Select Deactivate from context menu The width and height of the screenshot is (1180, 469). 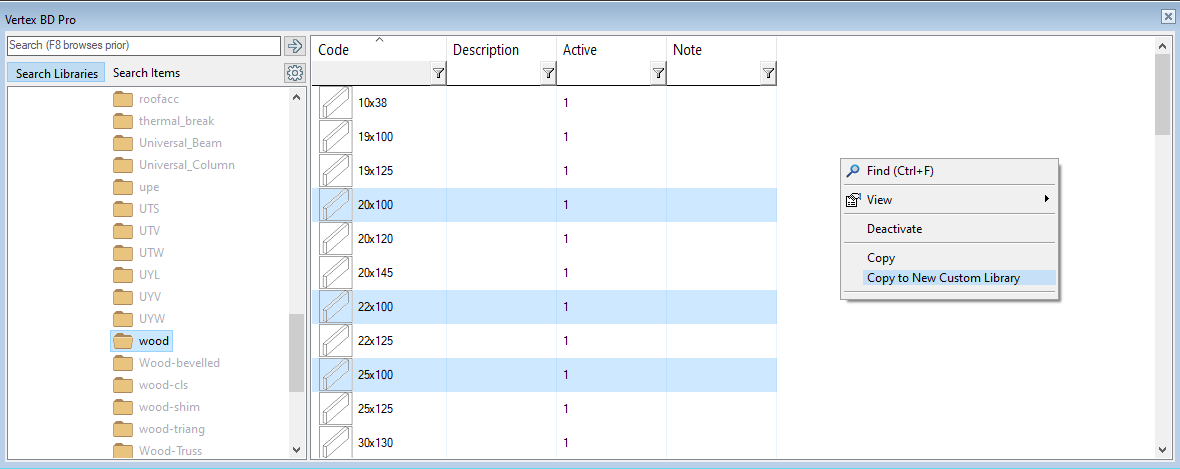pyautogui.click(x=894, y=229)
